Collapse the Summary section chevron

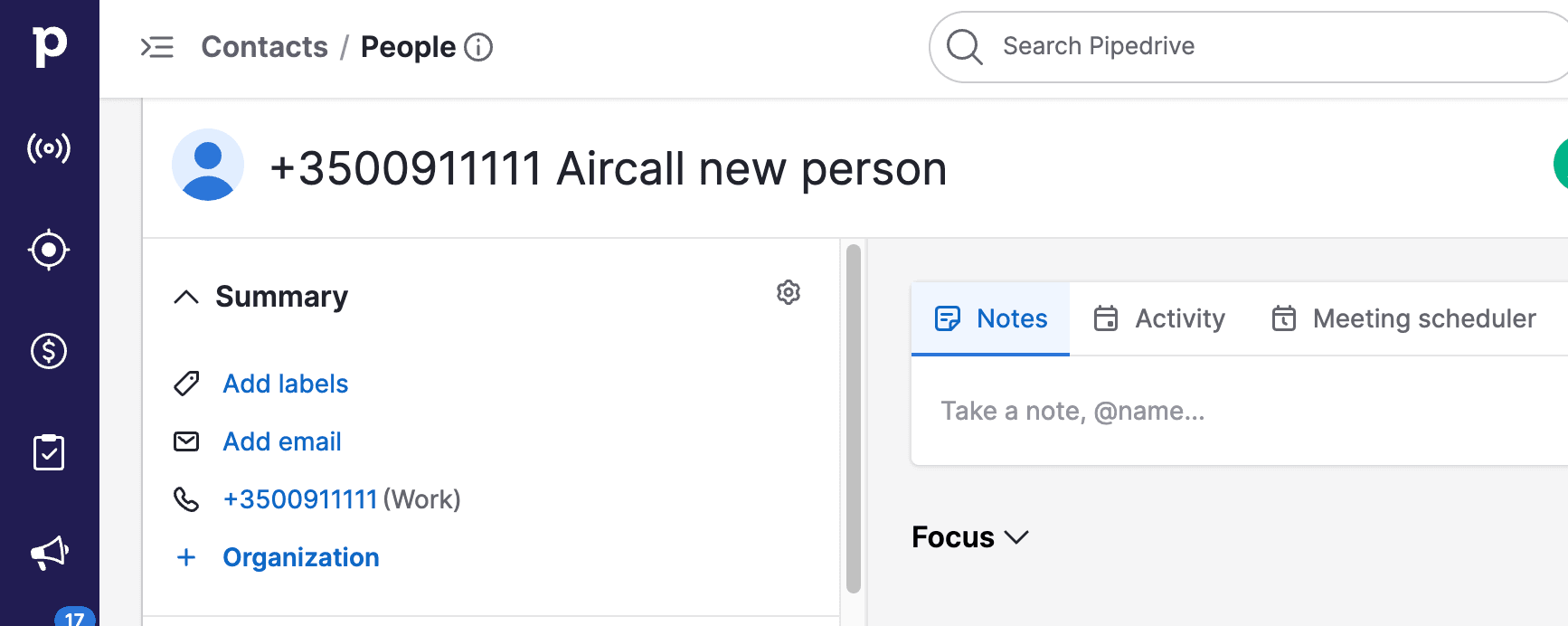tap(185, 297)
